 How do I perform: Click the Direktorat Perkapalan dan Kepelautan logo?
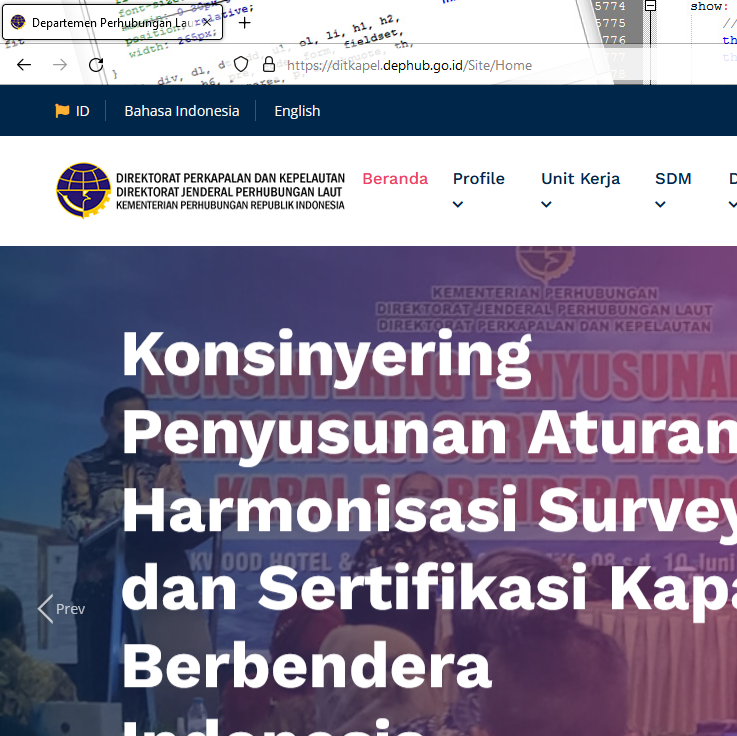[200, 191]
